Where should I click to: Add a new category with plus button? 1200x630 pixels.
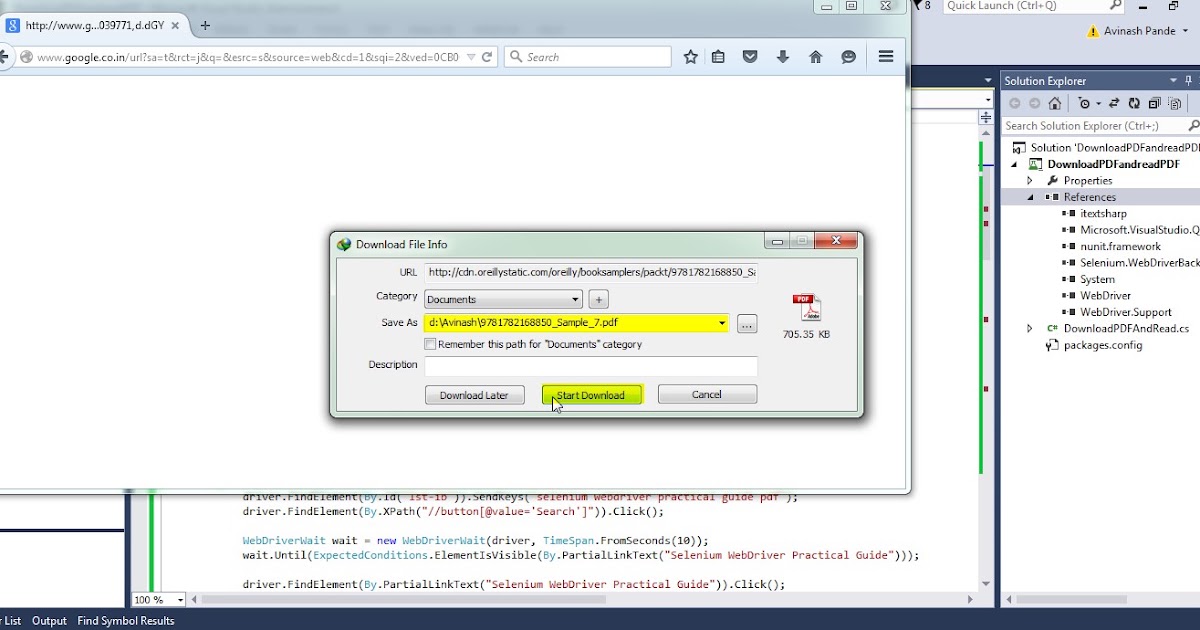click(x=598, y=299)
